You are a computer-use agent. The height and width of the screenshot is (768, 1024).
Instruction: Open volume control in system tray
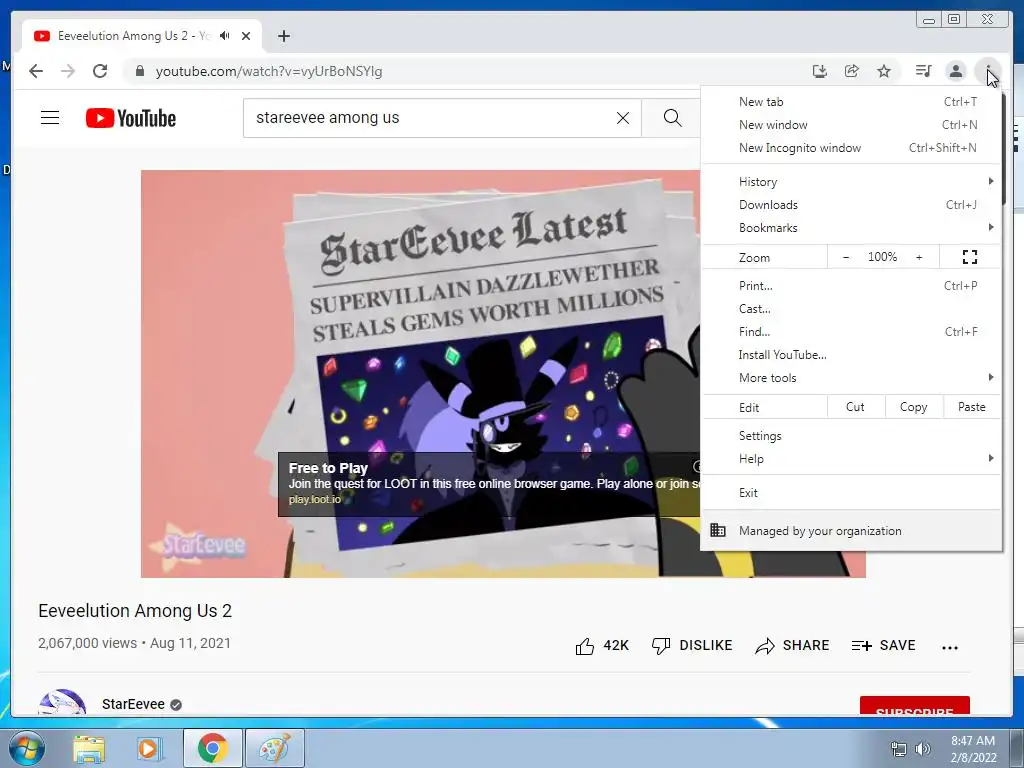[923, 749]
